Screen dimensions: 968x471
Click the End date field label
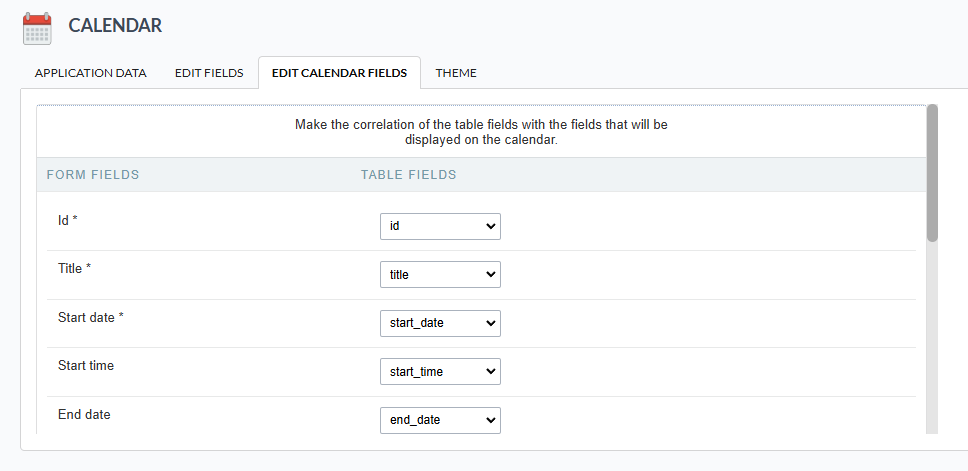[x=84, y=414]
